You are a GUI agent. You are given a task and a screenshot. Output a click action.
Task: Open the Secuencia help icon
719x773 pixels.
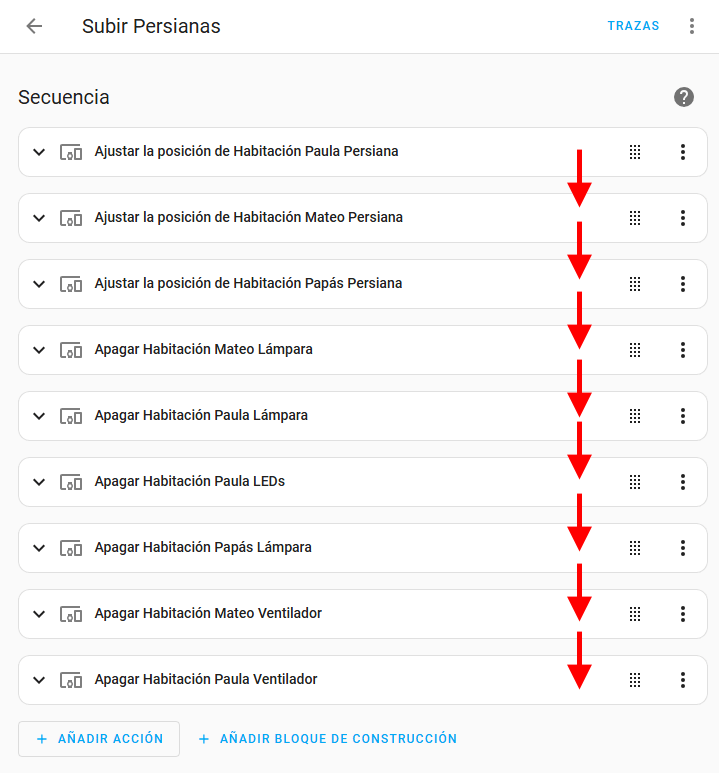tap(684, 97)
